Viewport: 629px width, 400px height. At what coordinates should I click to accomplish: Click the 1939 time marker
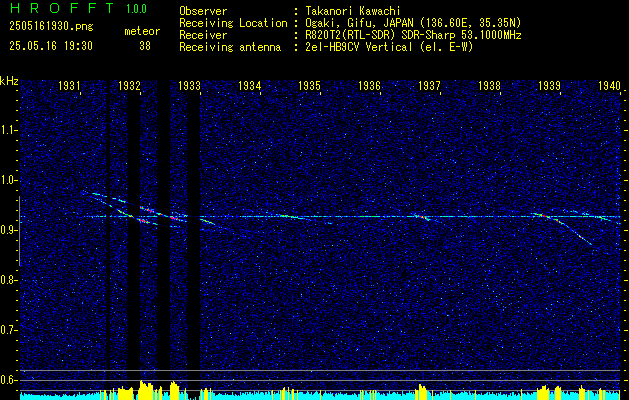[550, 85]
